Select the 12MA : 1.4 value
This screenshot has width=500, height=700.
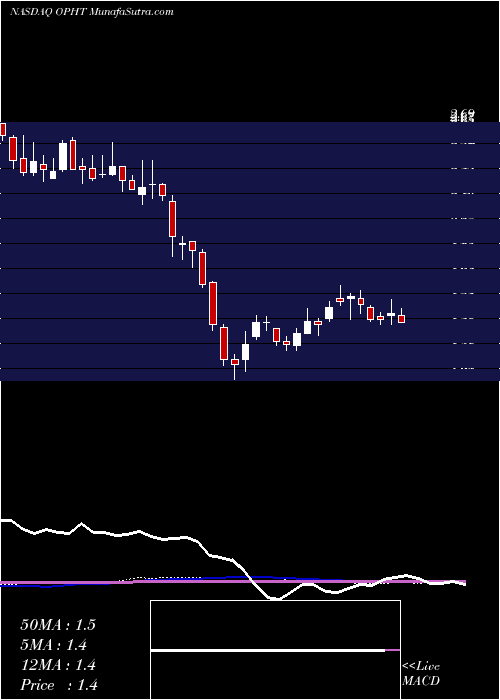pyautogui.click(x=58, y=665)
